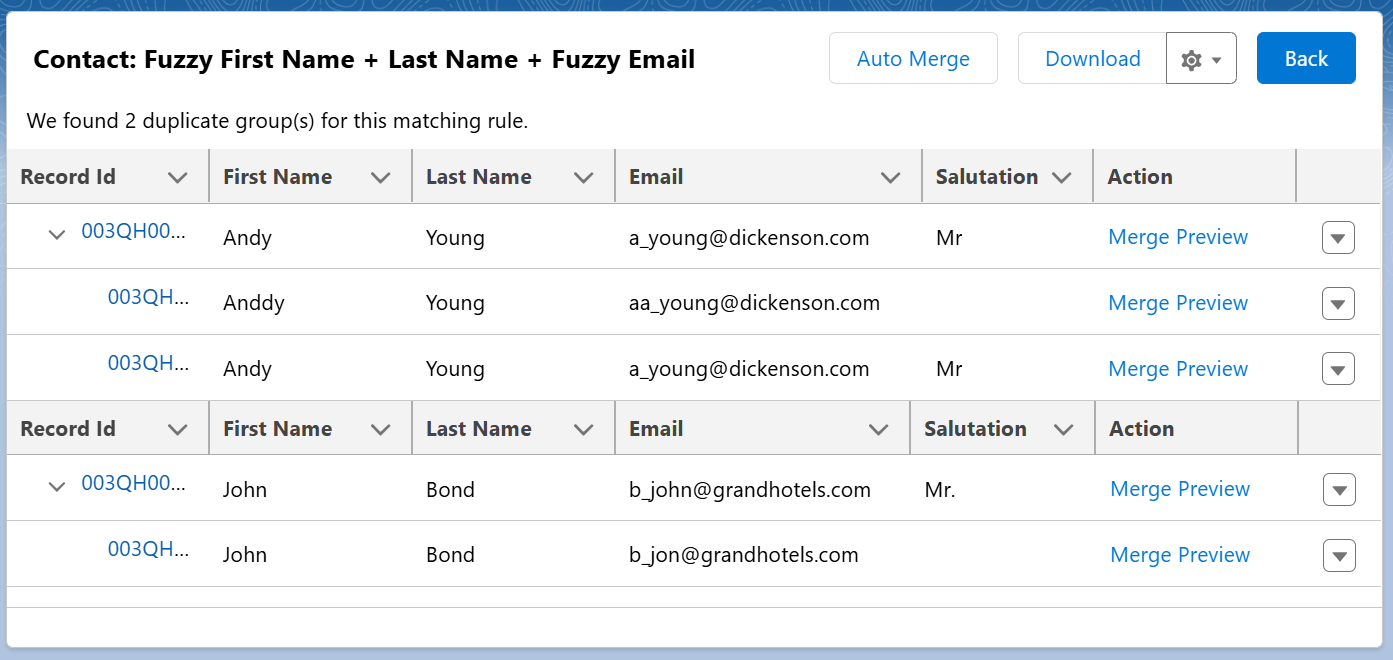The image size is (1393, 660).
Task: Click the Download button
Action: [x=1092, y=59]
